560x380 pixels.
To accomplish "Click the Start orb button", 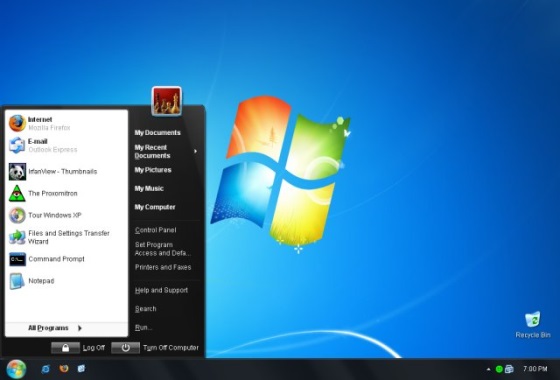I will 16,369.
